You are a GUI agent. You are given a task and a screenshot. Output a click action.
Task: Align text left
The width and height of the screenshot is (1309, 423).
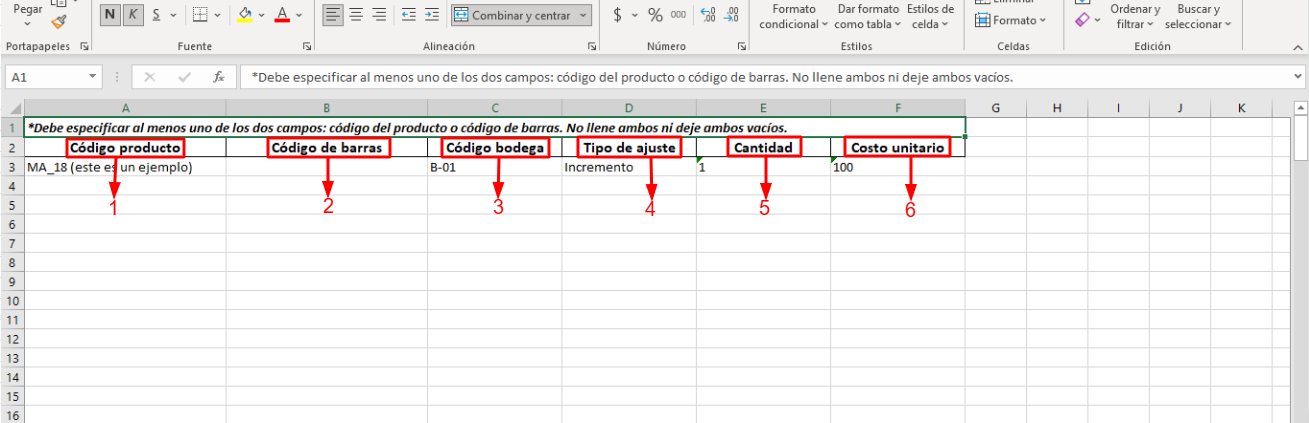pos(334,15)
